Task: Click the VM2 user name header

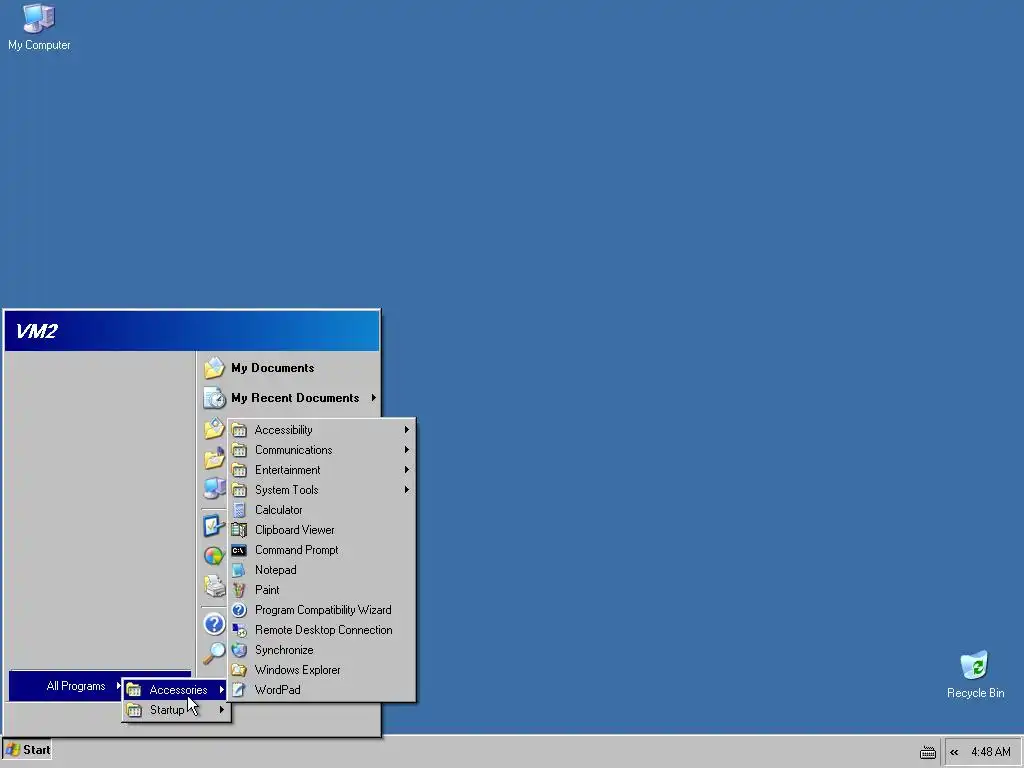Action: (x=37, y=331)
